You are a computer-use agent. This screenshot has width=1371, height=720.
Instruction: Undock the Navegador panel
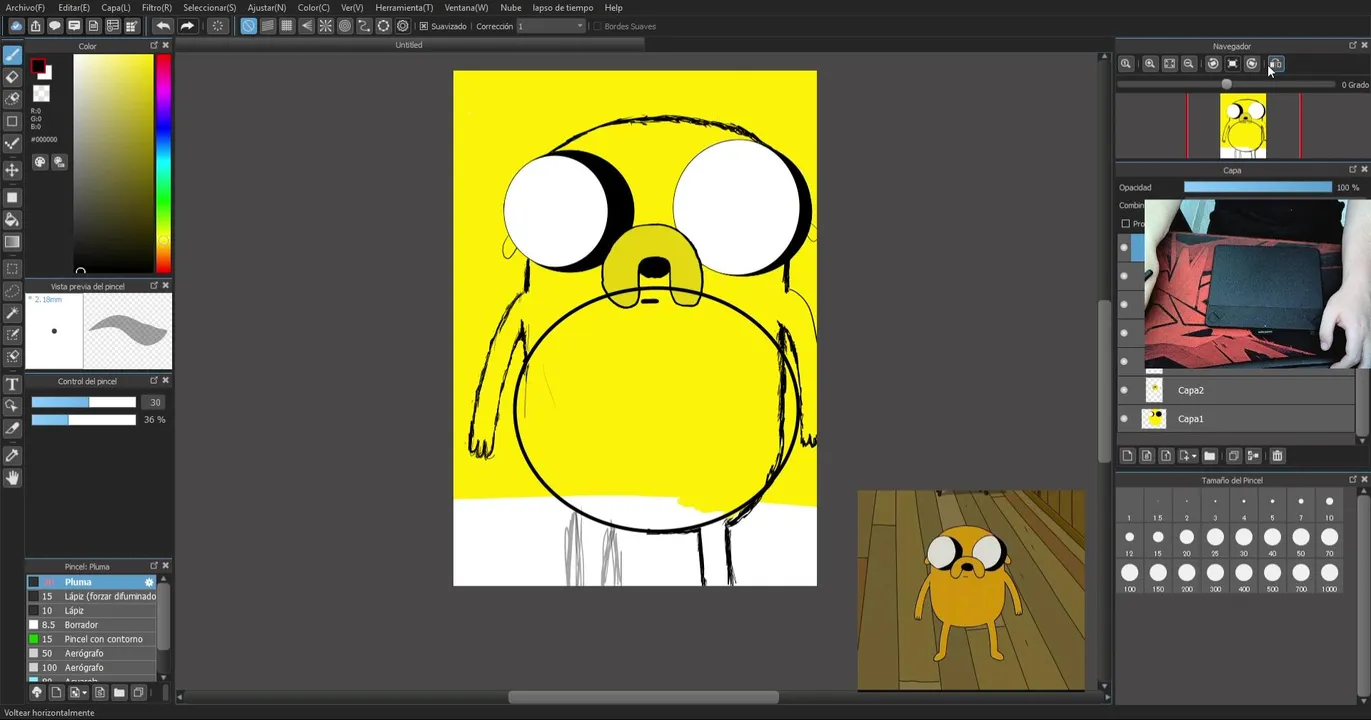coord(1353,46)
